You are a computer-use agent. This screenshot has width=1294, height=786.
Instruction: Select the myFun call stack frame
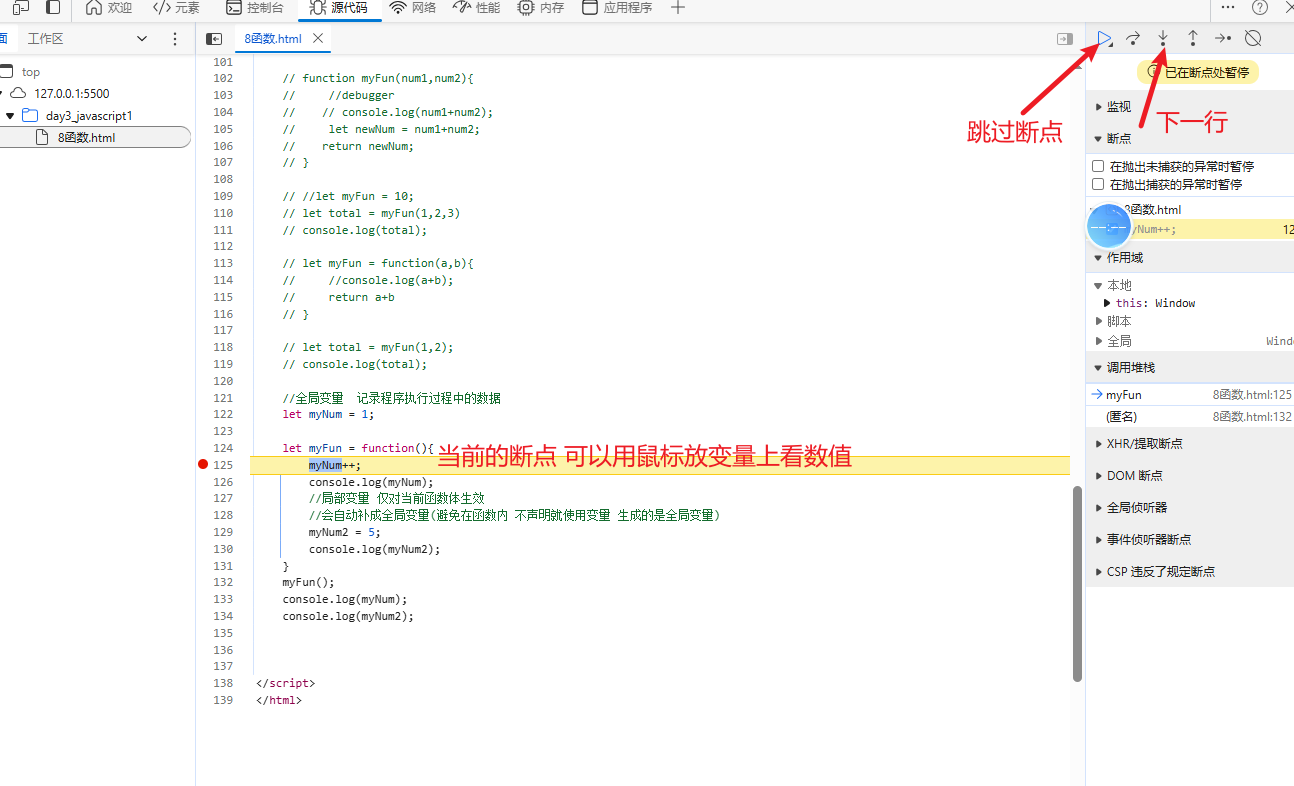click(1190, 395)
